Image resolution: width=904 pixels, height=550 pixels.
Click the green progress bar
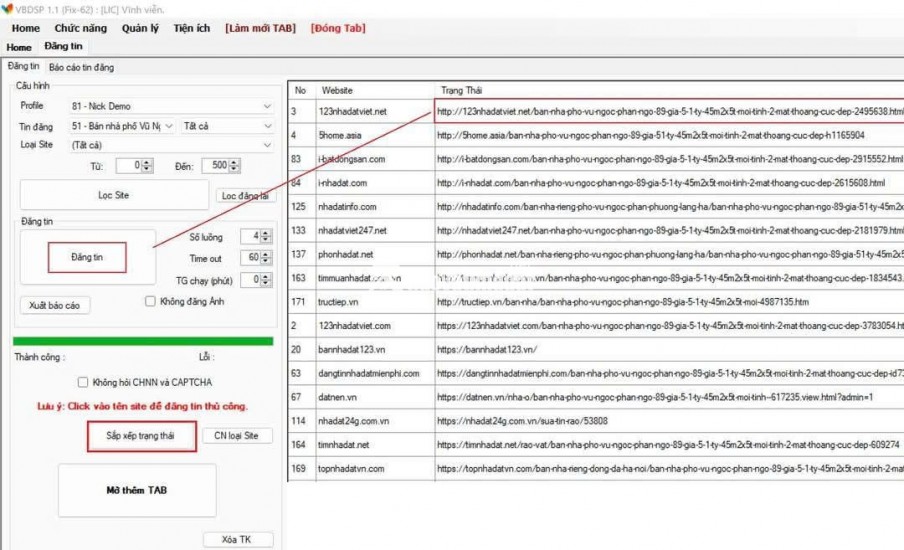click(x=142, y=341)
